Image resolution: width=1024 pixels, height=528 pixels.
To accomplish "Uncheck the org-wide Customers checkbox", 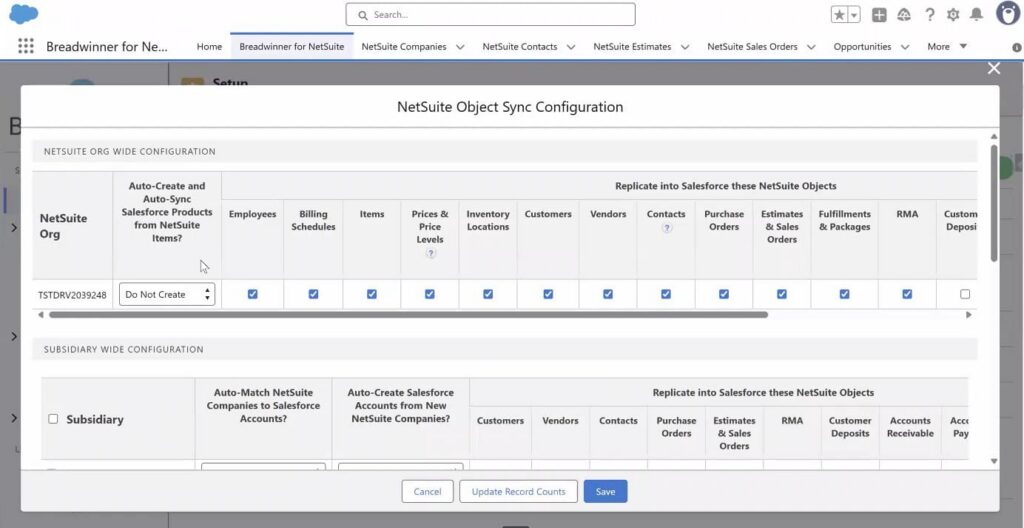I will [x=548, y=294].
